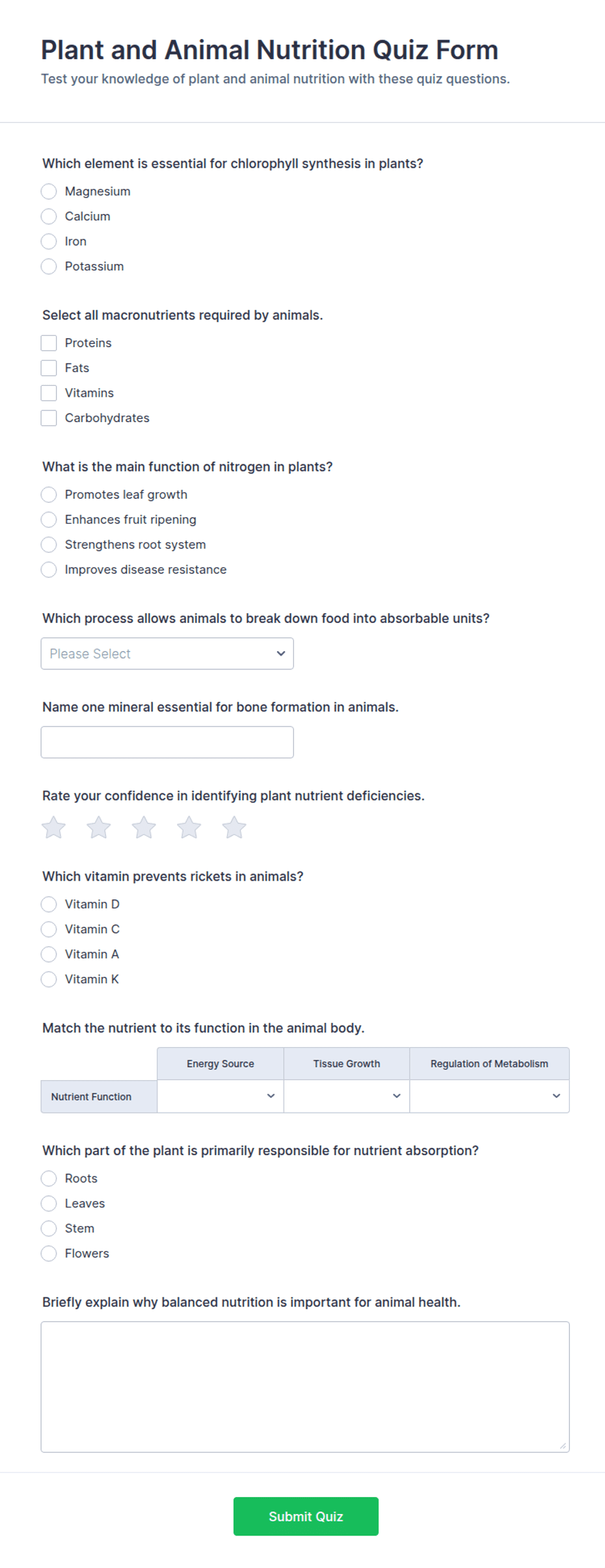Check the Proteins checkbox
Viewport: 605px width, 1568px height.
coord(49,343)
